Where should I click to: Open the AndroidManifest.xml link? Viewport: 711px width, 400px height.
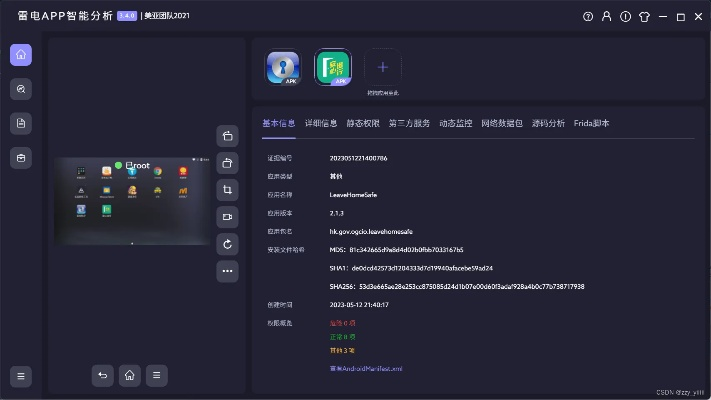(366, 369)
